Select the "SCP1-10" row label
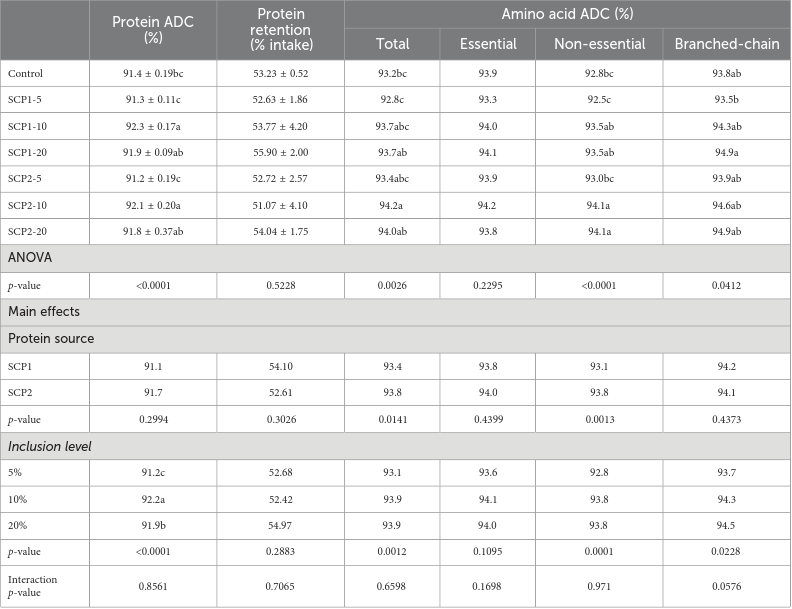Viewport: 792px width, 609px height. (29, 127)
